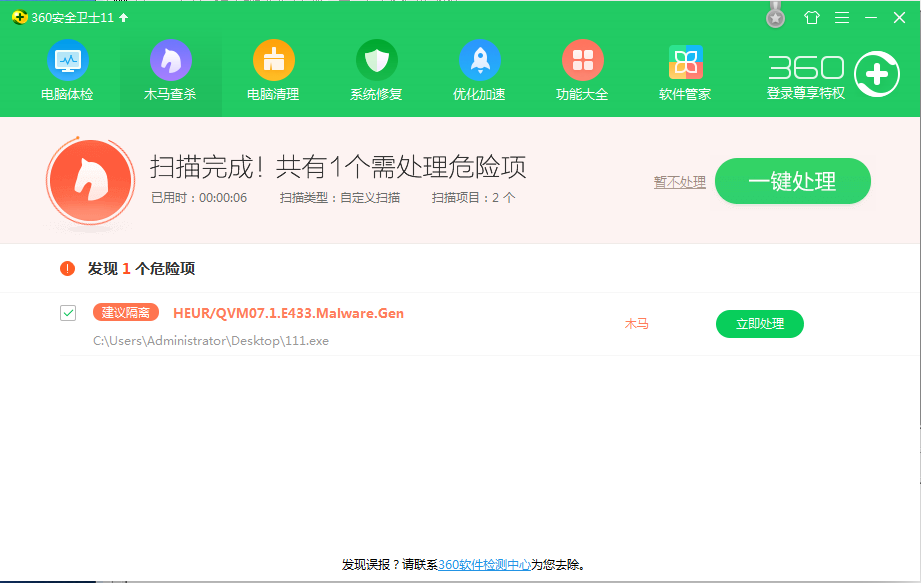Click the 建议隔离 quarantine tag
The image size is (921, 583).
[x=126, y=313]
